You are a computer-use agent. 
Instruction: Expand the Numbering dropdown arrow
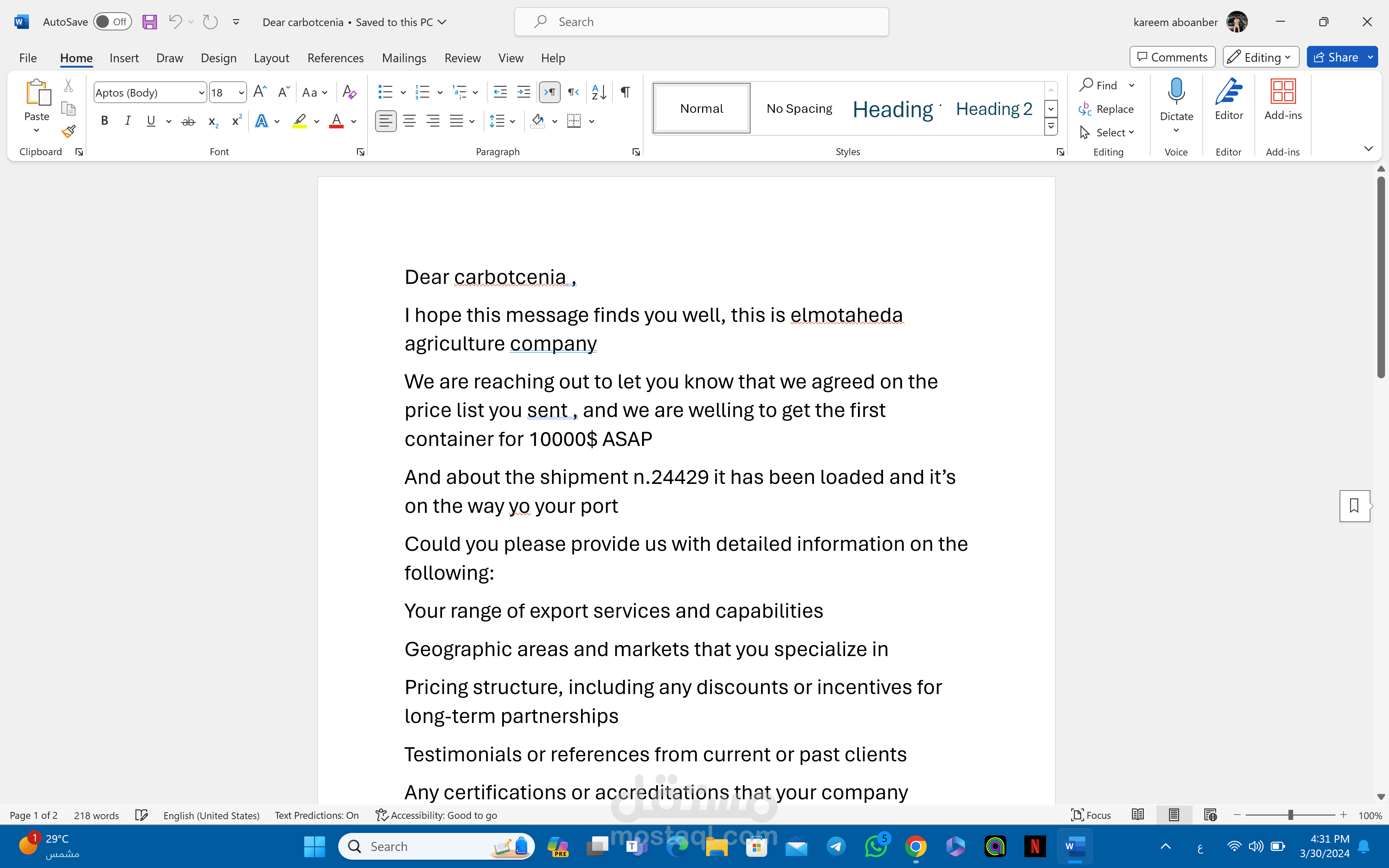(x=439, y=93)
